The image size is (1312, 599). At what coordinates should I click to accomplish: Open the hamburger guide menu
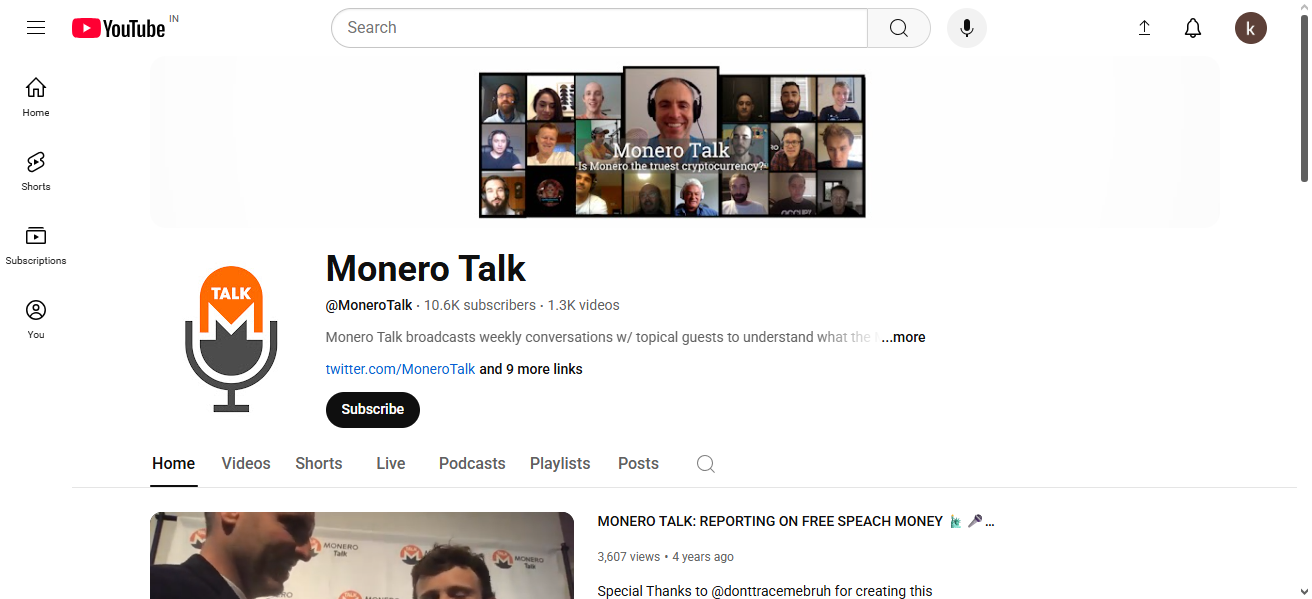pyautogui.click(x=36, y=28)
